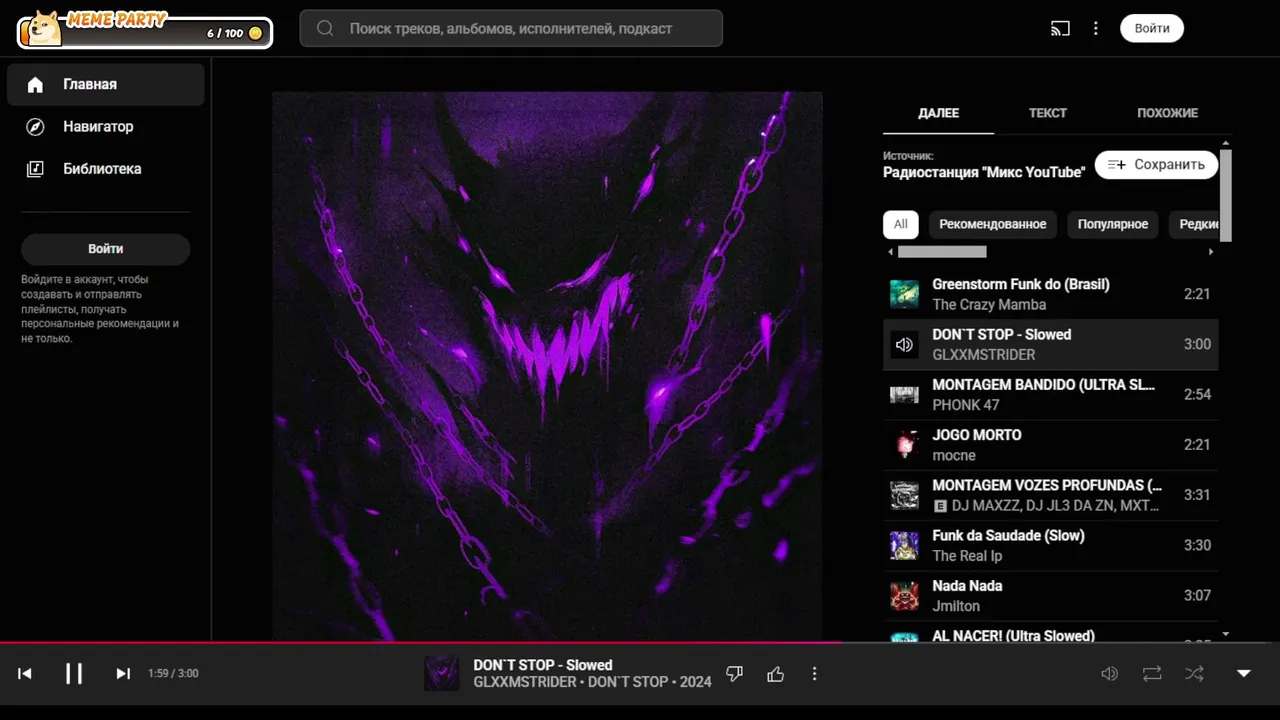Click the search magnifier icon
The width and height of the screenshot is (1280, 720).
pos(325,28)
